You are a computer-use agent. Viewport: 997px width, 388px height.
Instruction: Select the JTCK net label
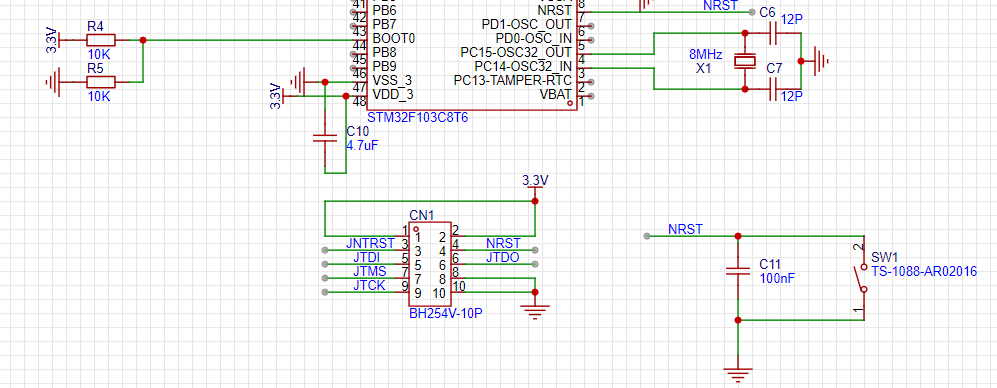tap(369, 285)
